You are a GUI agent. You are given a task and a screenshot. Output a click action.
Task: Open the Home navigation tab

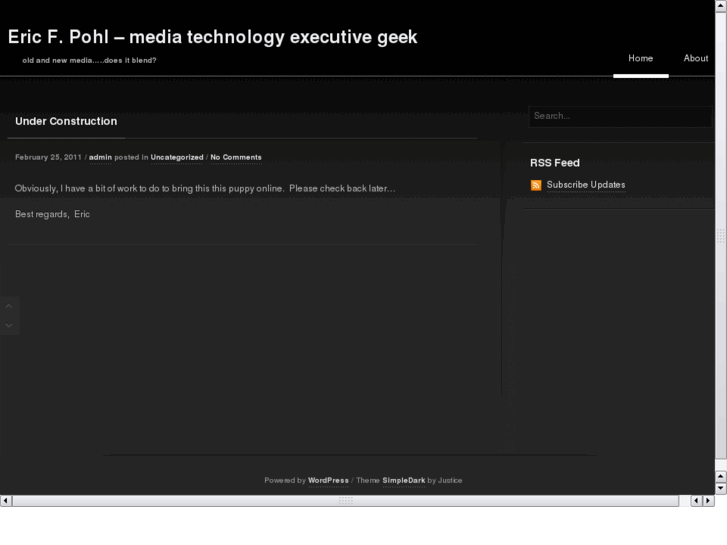[640, 58]
